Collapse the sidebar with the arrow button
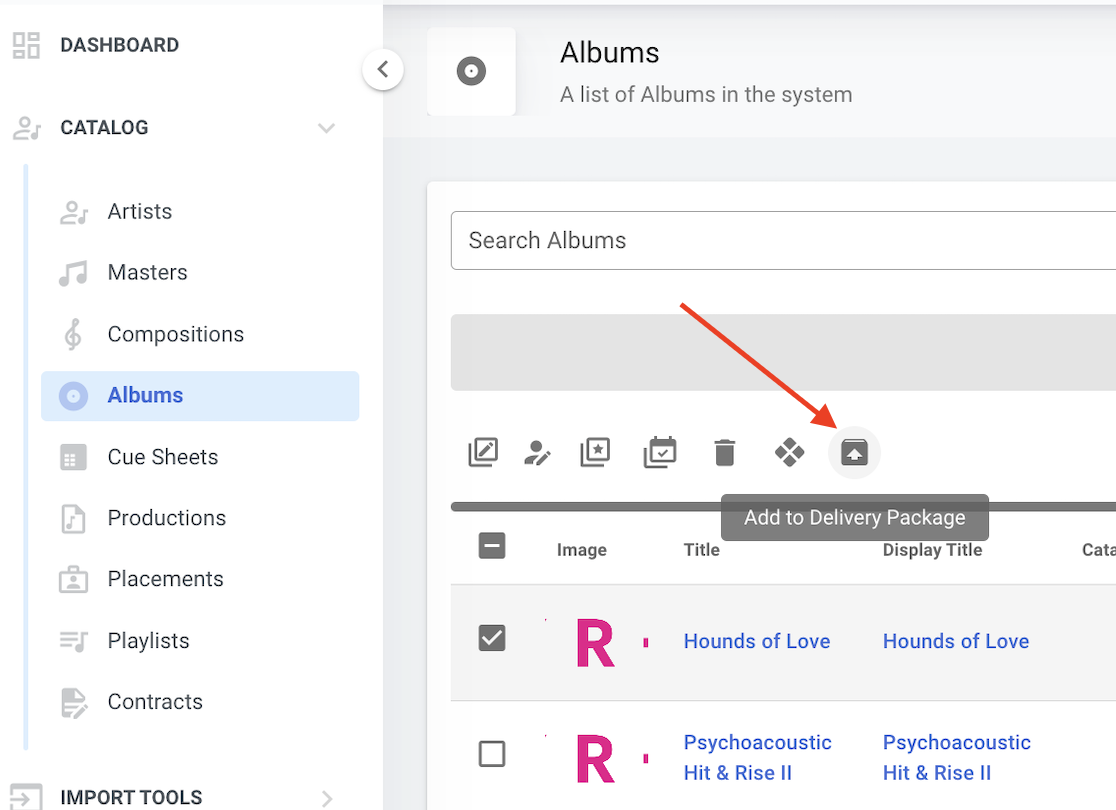This screenshot has height=810, width=1116. coord(382,70)
